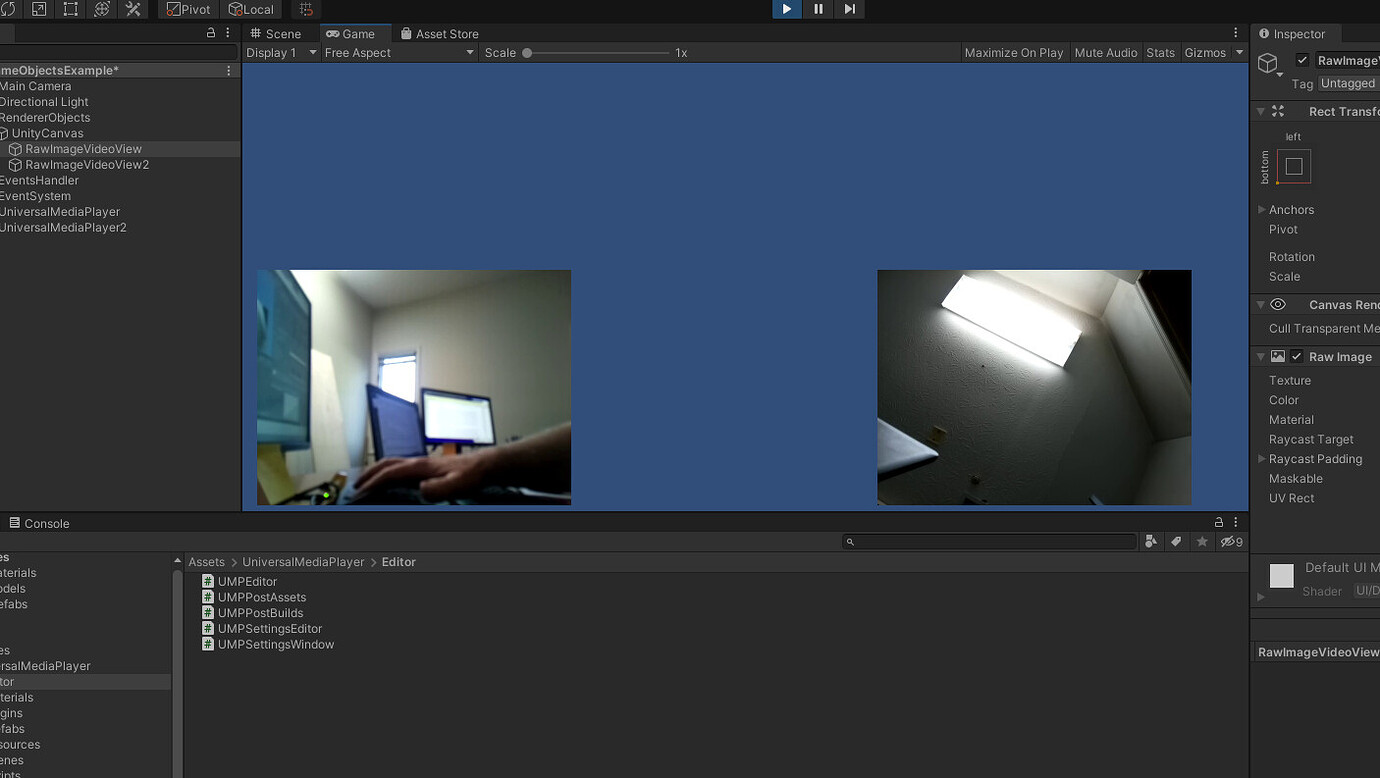Viewport: 1380px width, 778px height.
Task: Select the Rect tool in the toolbar
Action: [x=68, y=9]
